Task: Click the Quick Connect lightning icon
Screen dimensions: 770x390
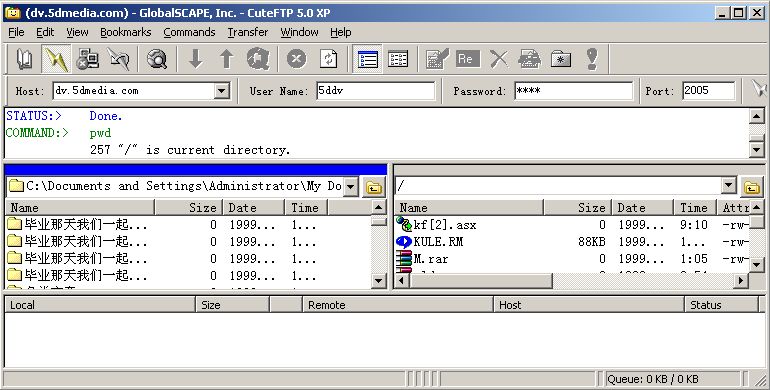Action: tap(55, 59)
